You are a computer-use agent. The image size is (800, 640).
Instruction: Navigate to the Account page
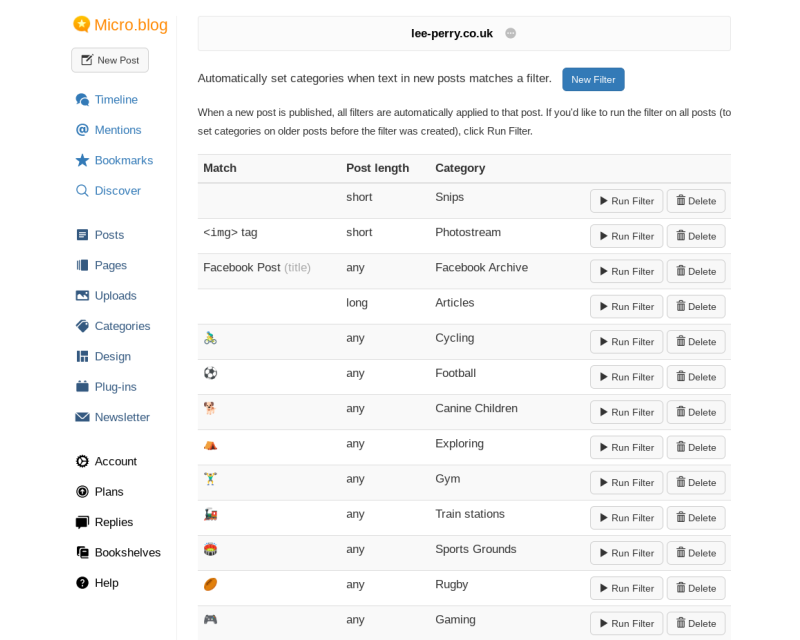coord(115,461)
